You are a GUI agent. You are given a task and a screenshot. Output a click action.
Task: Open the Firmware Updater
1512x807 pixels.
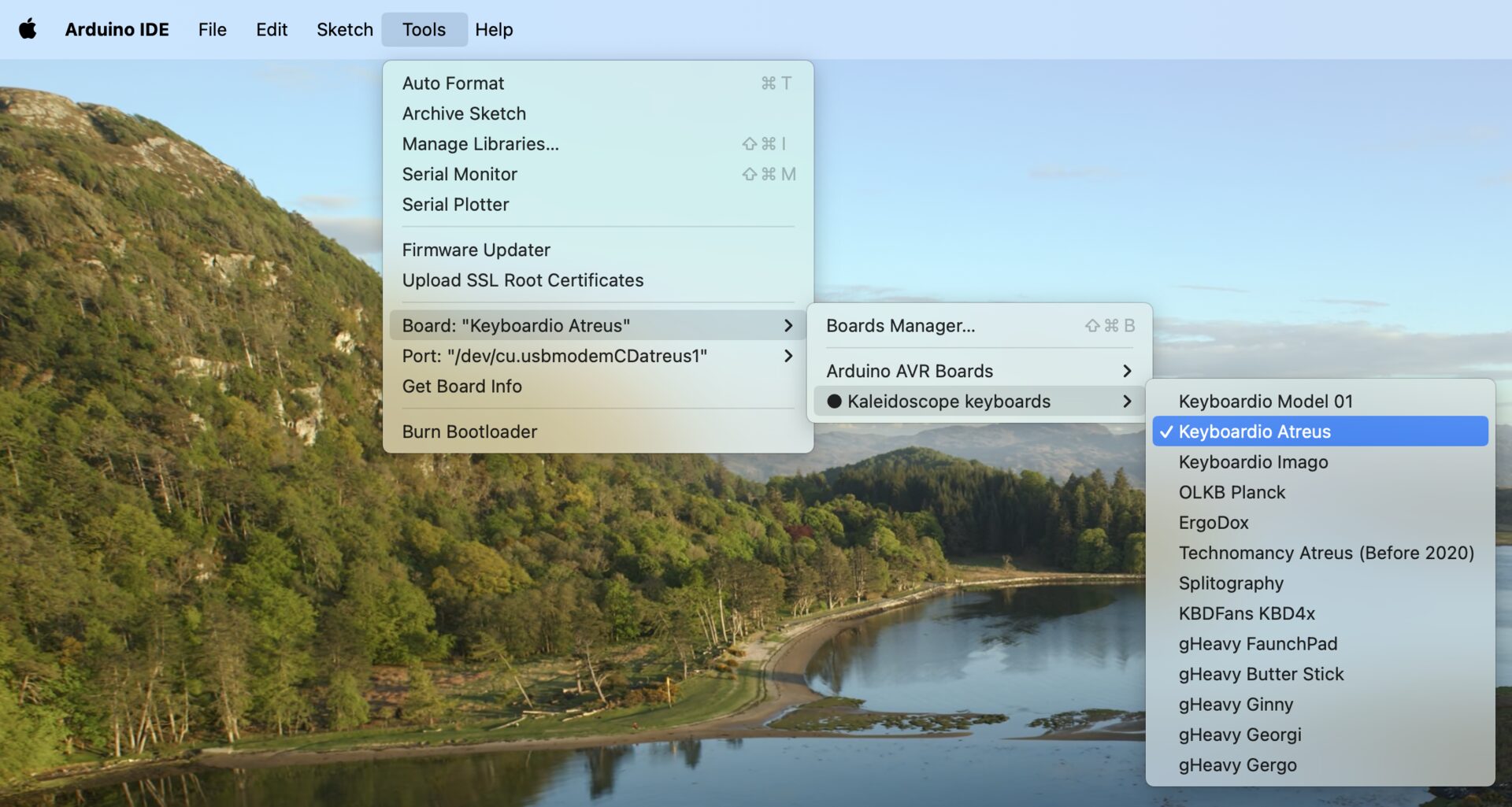pyautogui.click(x=598, y=250)
